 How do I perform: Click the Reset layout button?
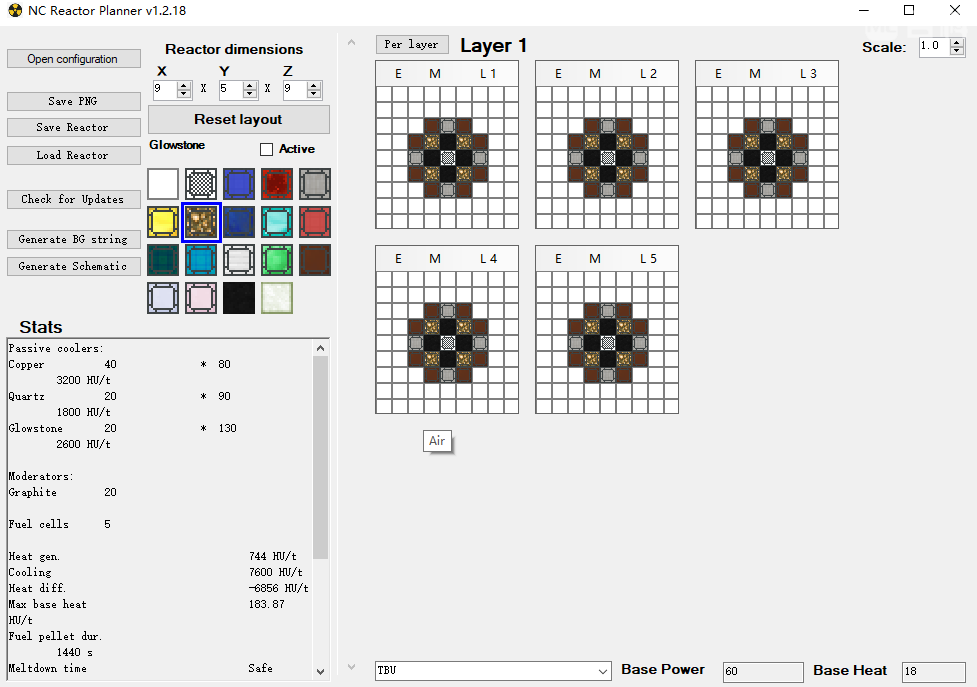(238, 119)
